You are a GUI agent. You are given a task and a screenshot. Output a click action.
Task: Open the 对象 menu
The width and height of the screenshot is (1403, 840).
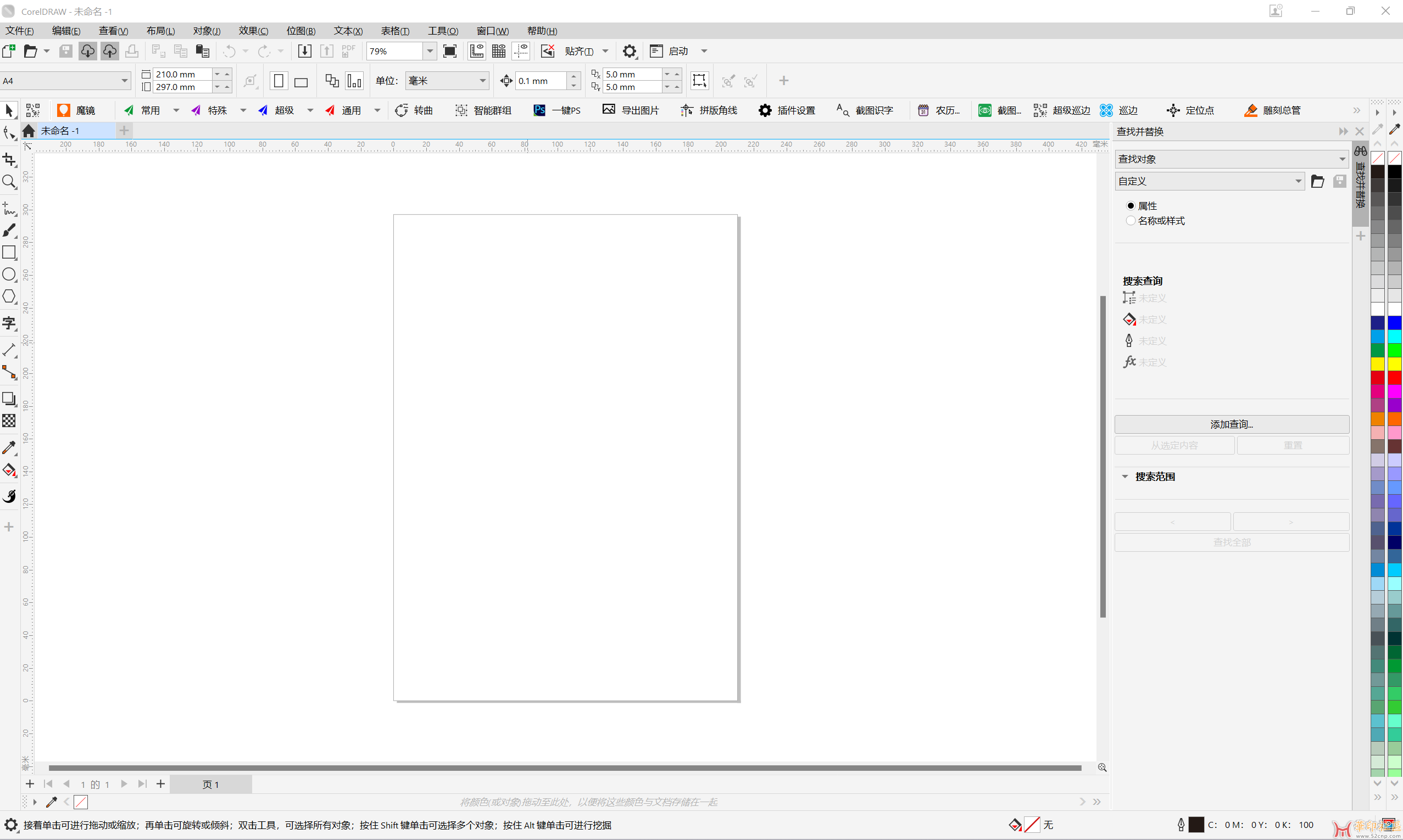click(x=207, y=31)
